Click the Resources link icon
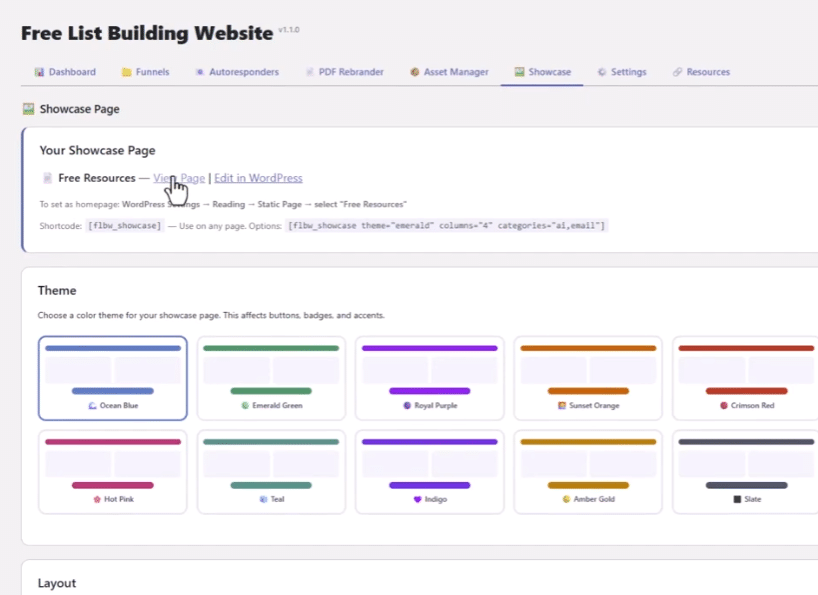 677,72
